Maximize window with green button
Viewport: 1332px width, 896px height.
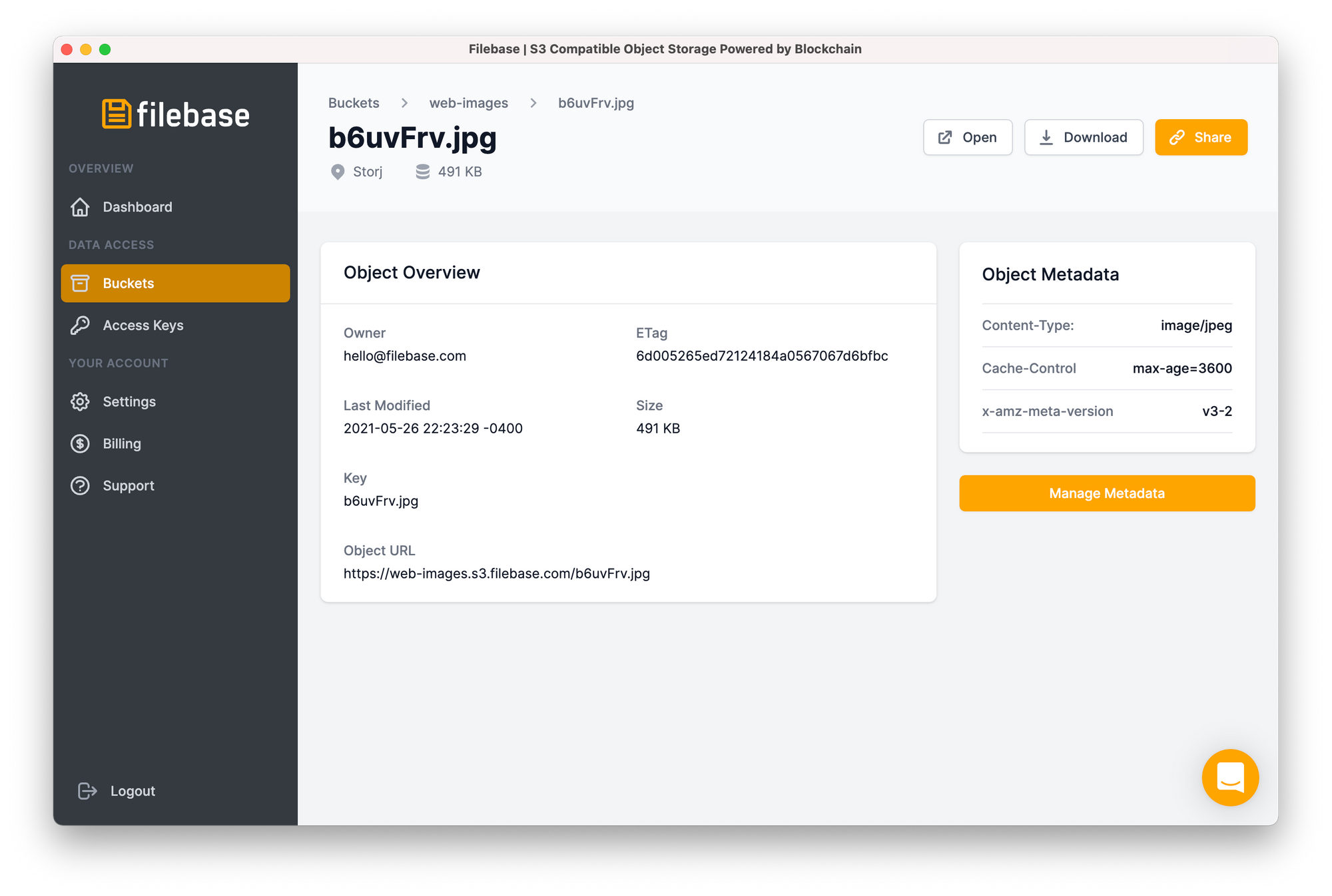click(105, 49)
